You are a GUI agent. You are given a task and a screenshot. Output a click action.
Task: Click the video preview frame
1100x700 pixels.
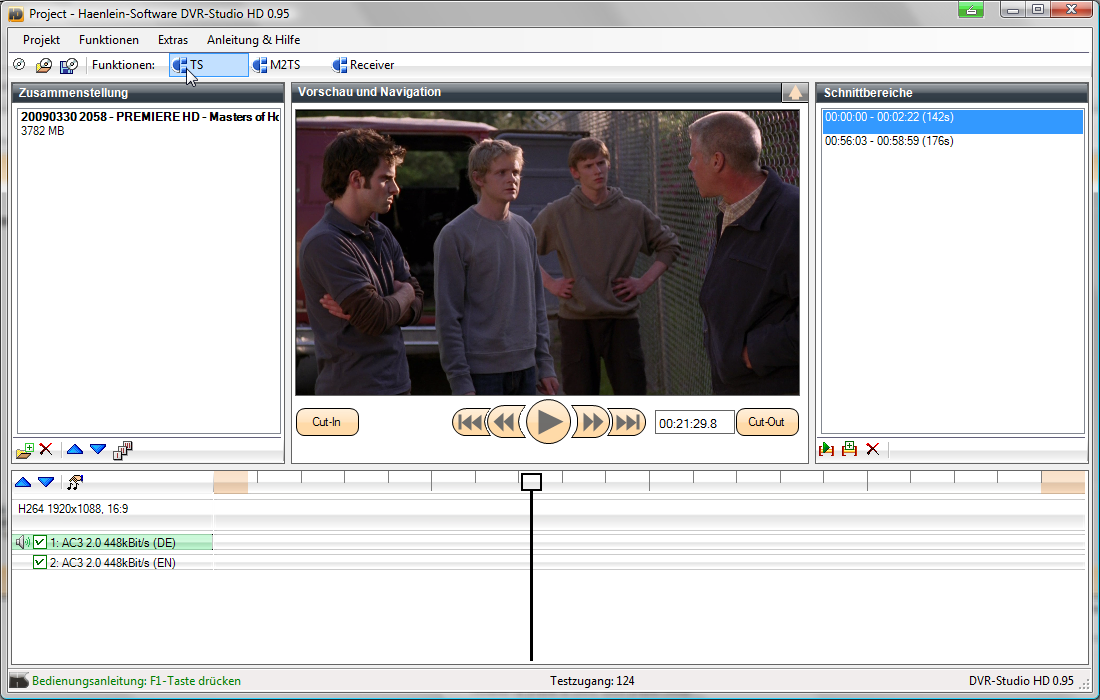[x=547, y=253]
